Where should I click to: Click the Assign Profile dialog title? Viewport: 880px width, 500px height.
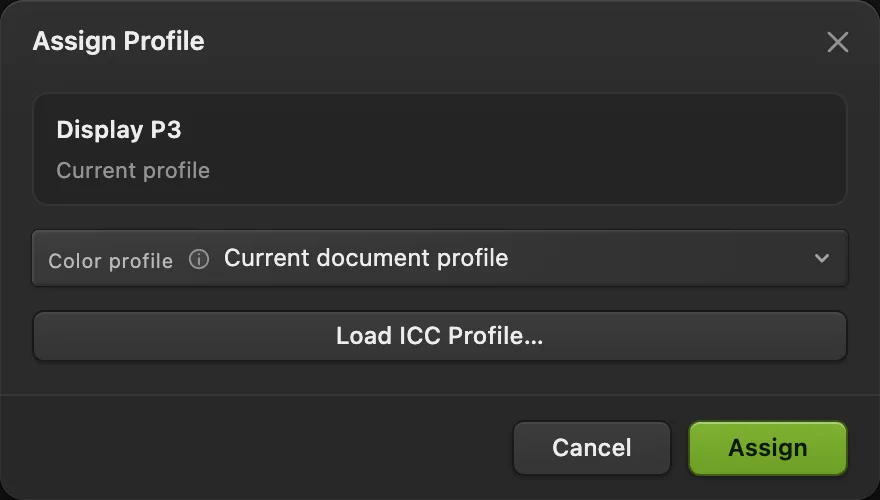coord(118,41)
